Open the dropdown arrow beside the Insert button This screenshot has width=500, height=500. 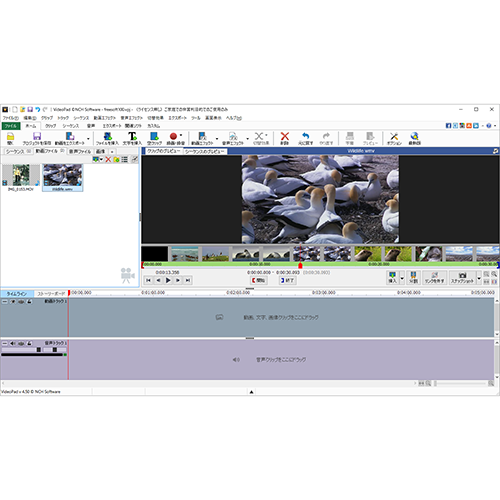[x=402, y=277]
